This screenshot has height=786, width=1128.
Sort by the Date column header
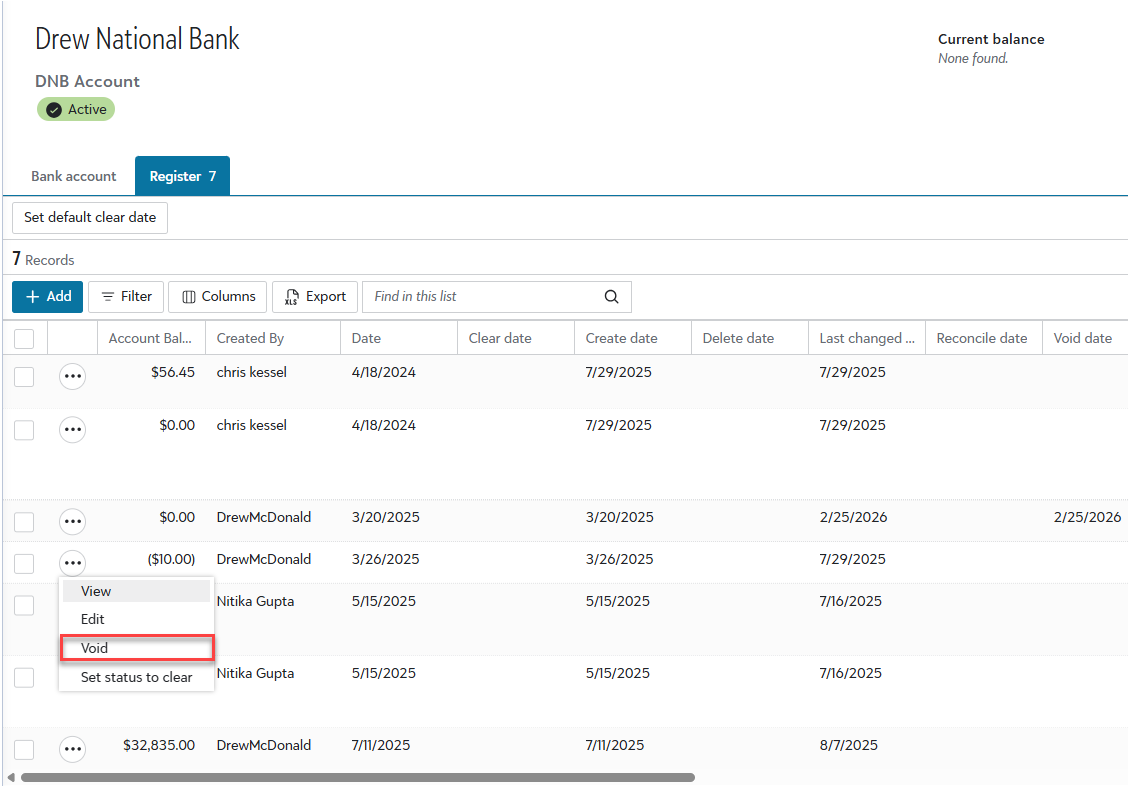tap(366, 339)
